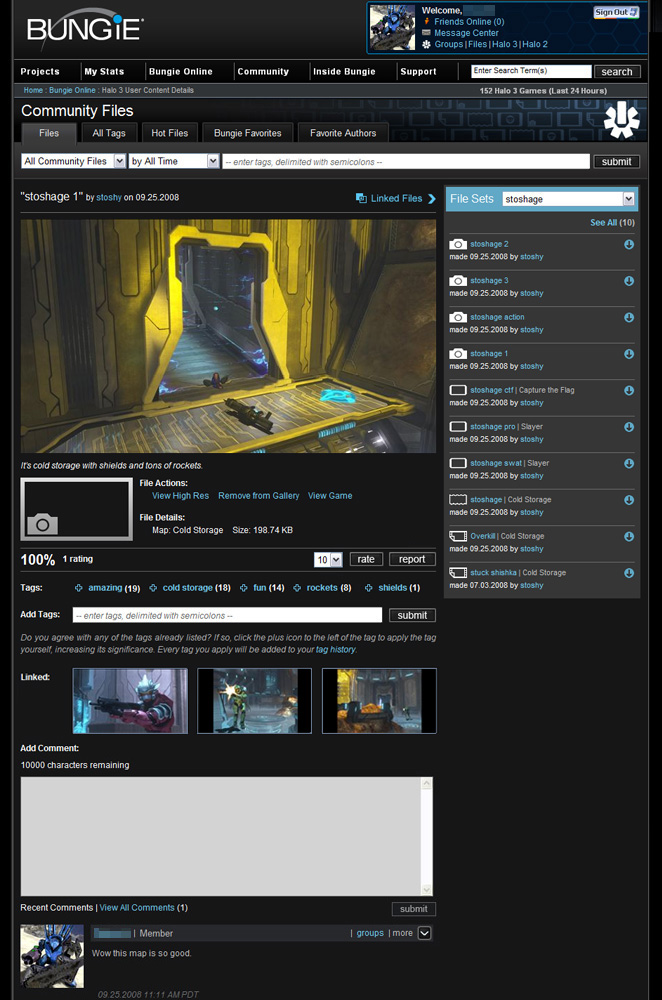Click the comment box scrollbar down arrow

[428, 889]
